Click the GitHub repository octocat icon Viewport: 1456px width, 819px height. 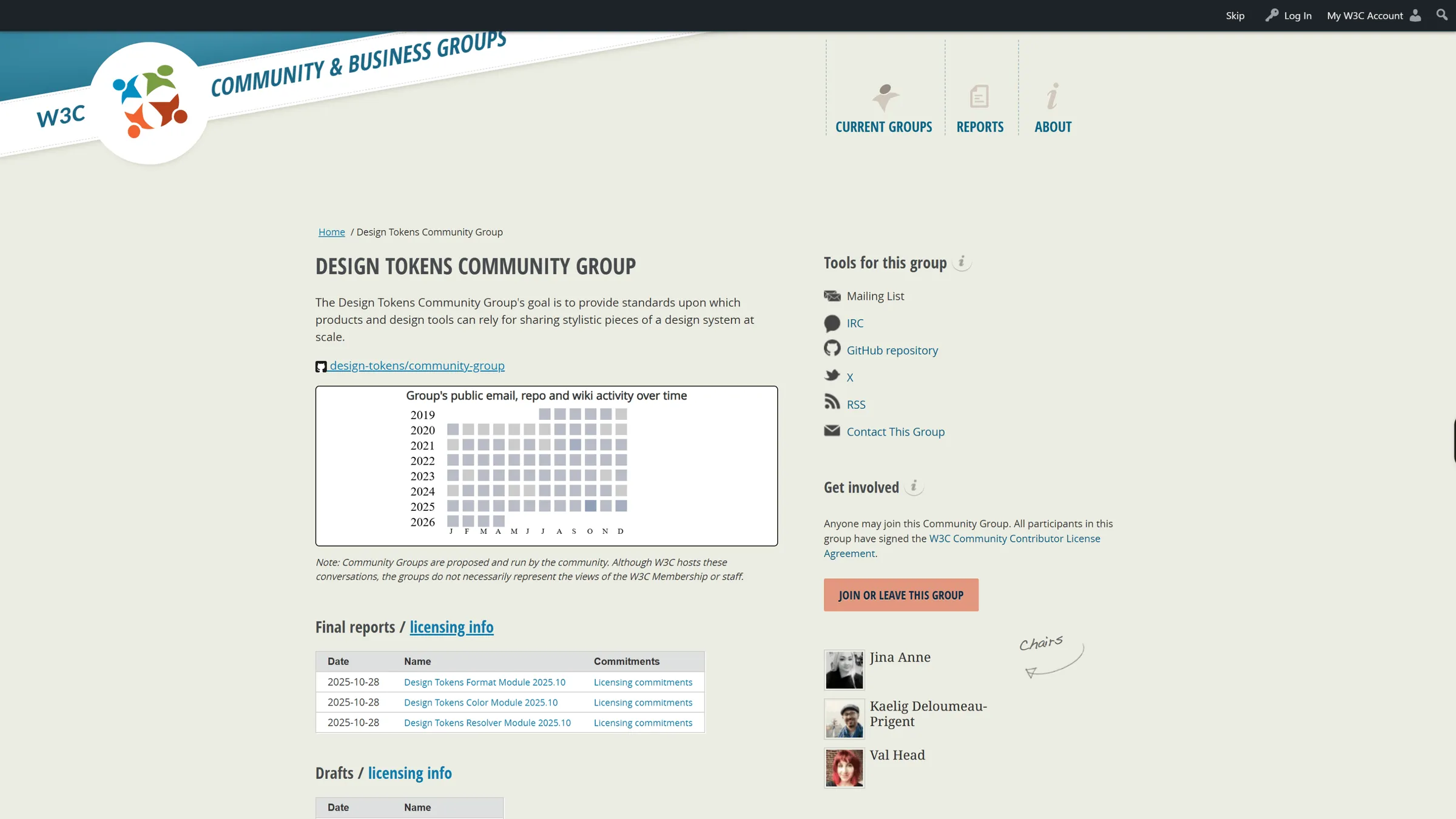[x=832, y=349]
